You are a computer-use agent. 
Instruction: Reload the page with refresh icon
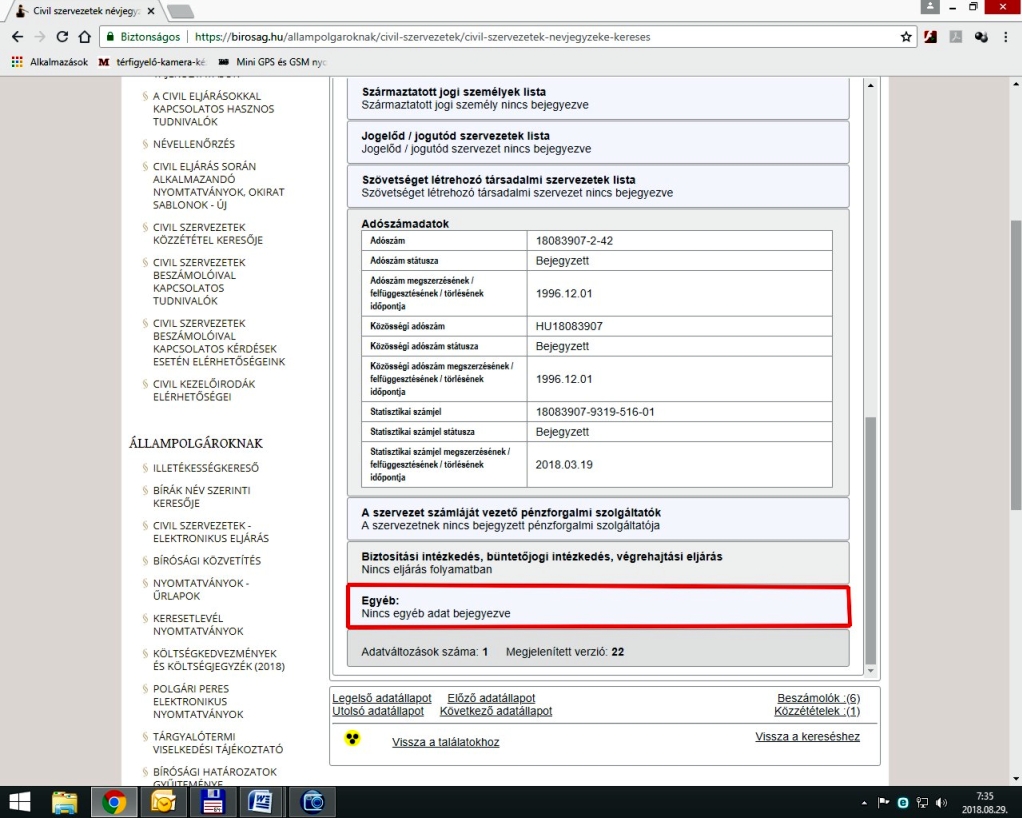coord(63,37)
